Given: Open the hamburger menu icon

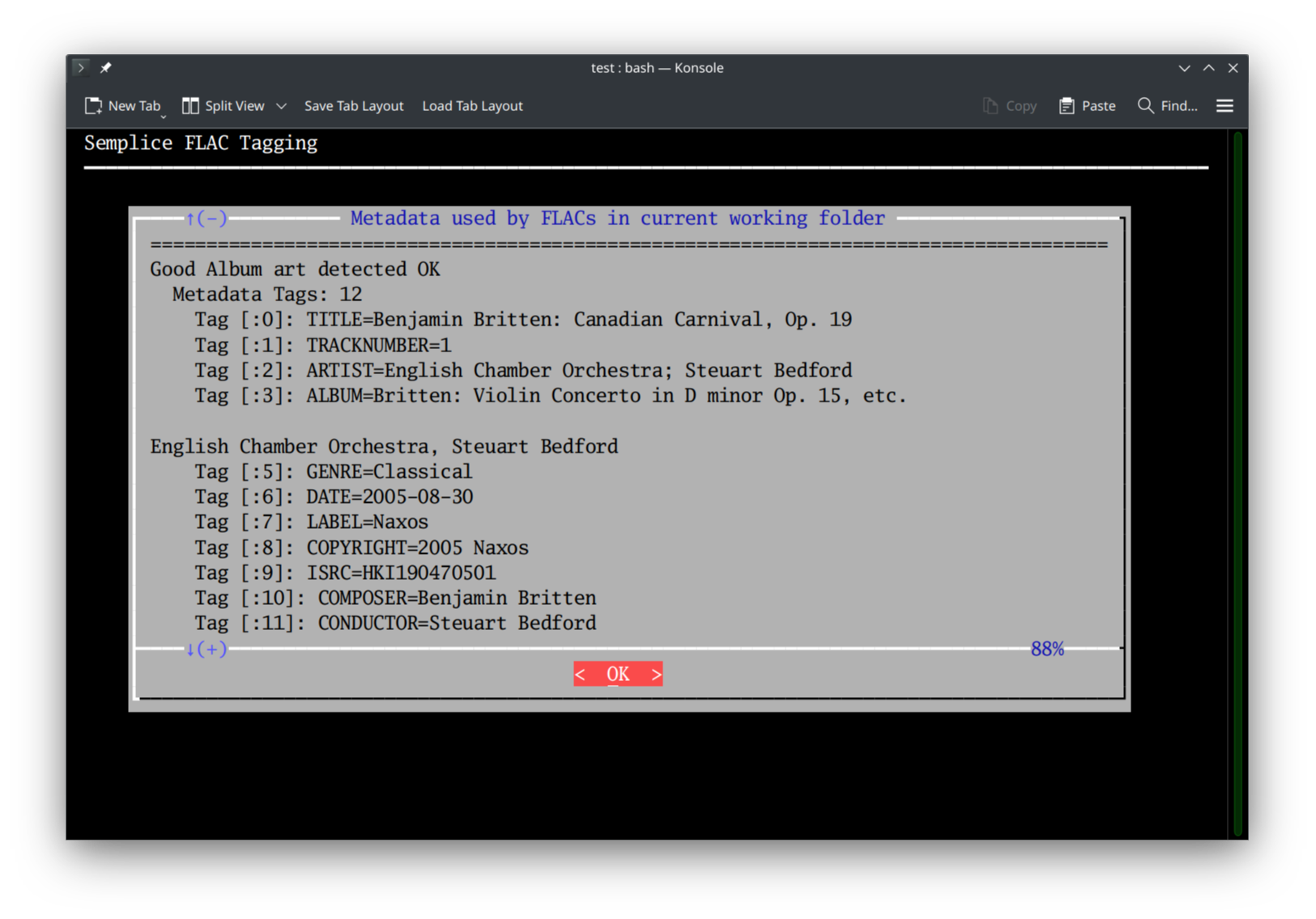Looking at the screenshot, I should (x=1224, y=105).
